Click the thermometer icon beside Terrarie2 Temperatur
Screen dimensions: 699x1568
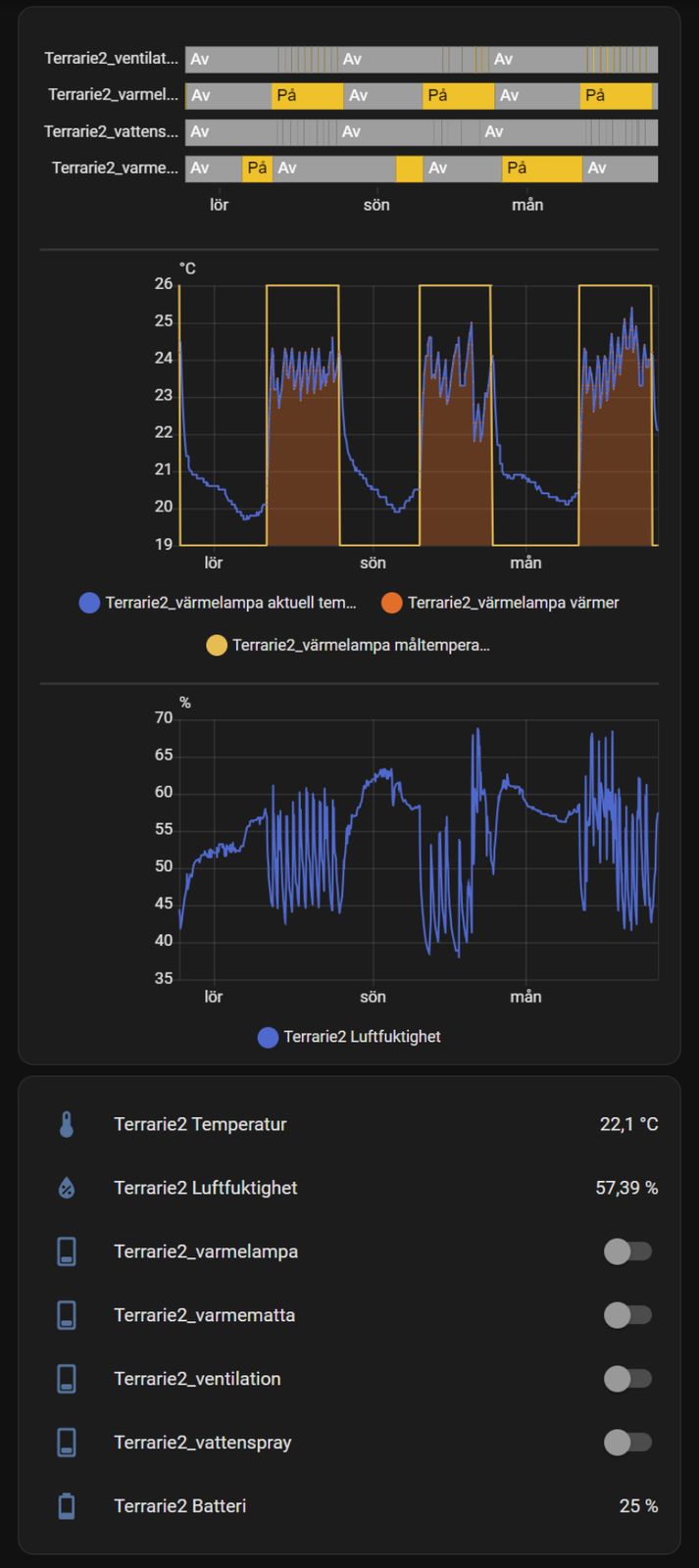(67, 1124)
